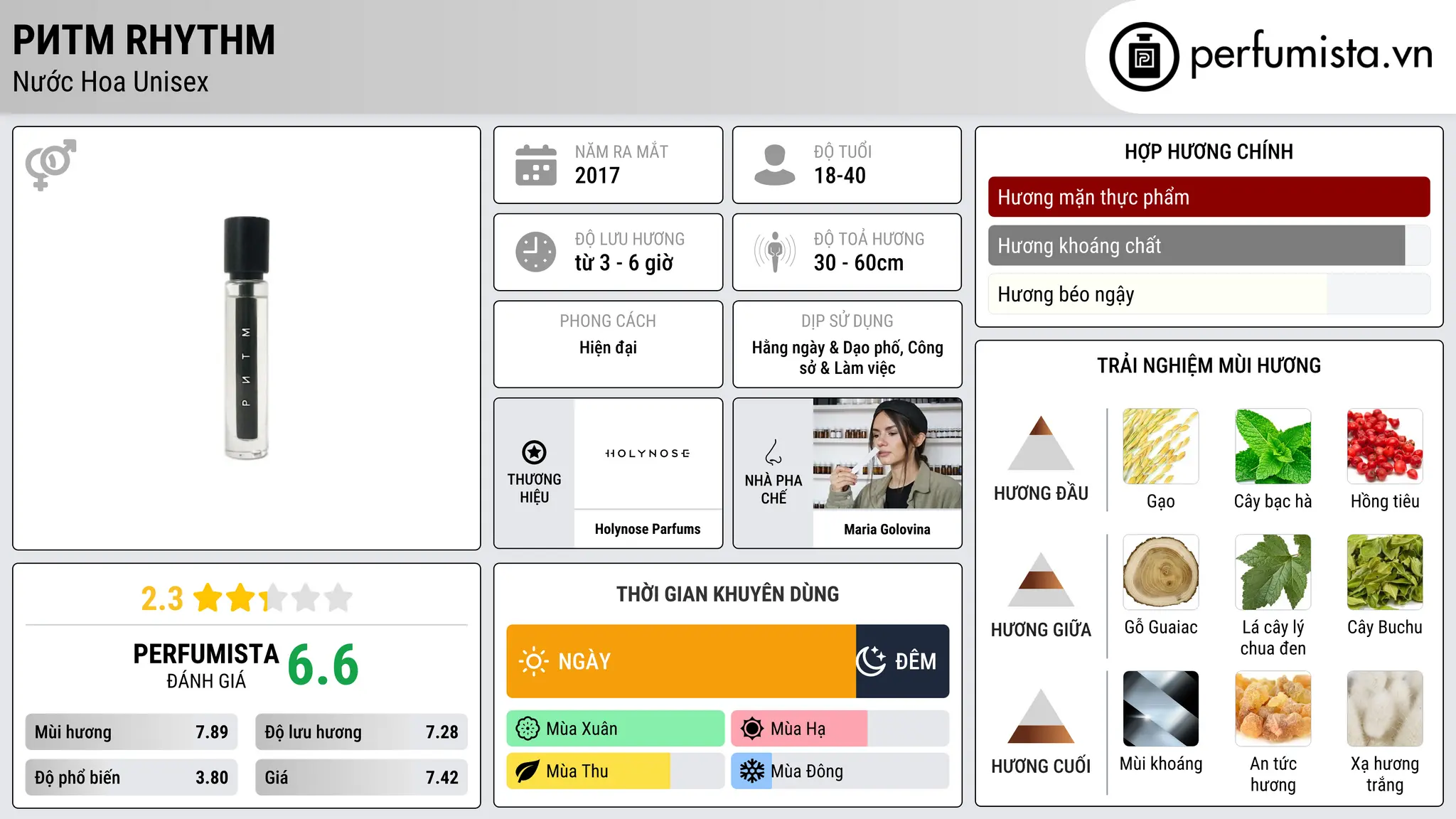Click the unisex gender symbol icon
This screenshot has width=1456, height=819.
point(51,164)
